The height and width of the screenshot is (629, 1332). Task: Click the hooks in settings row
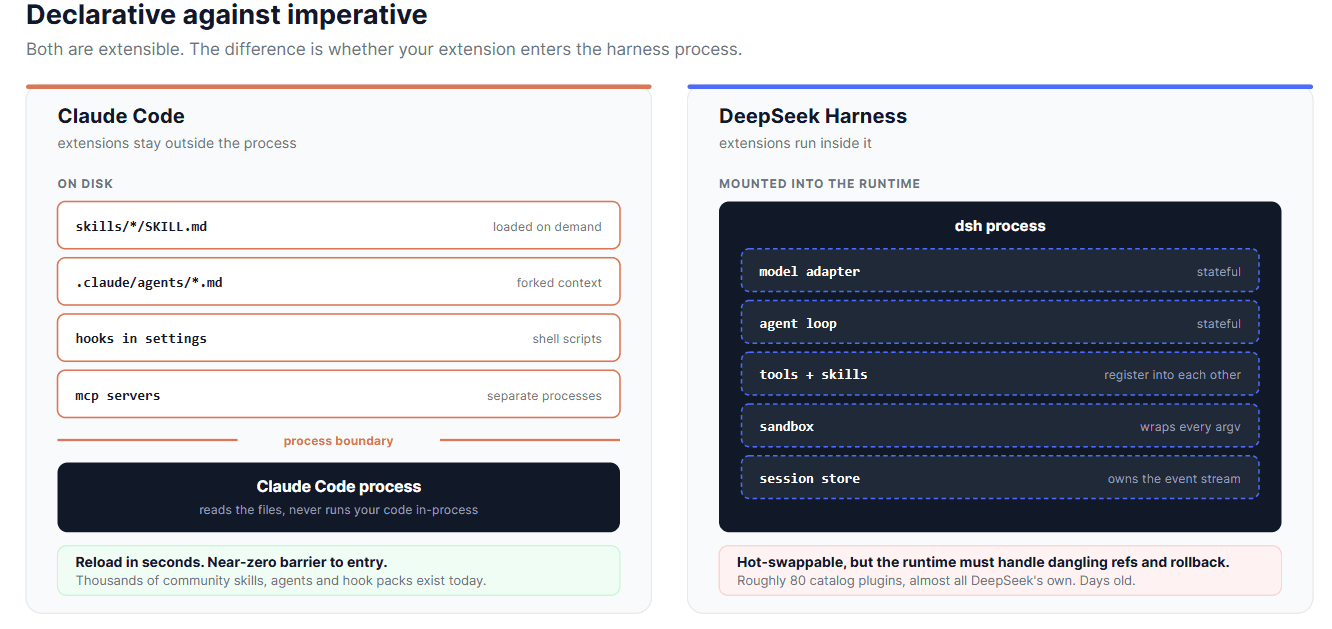pyautogui.click(x=339, y=338)
